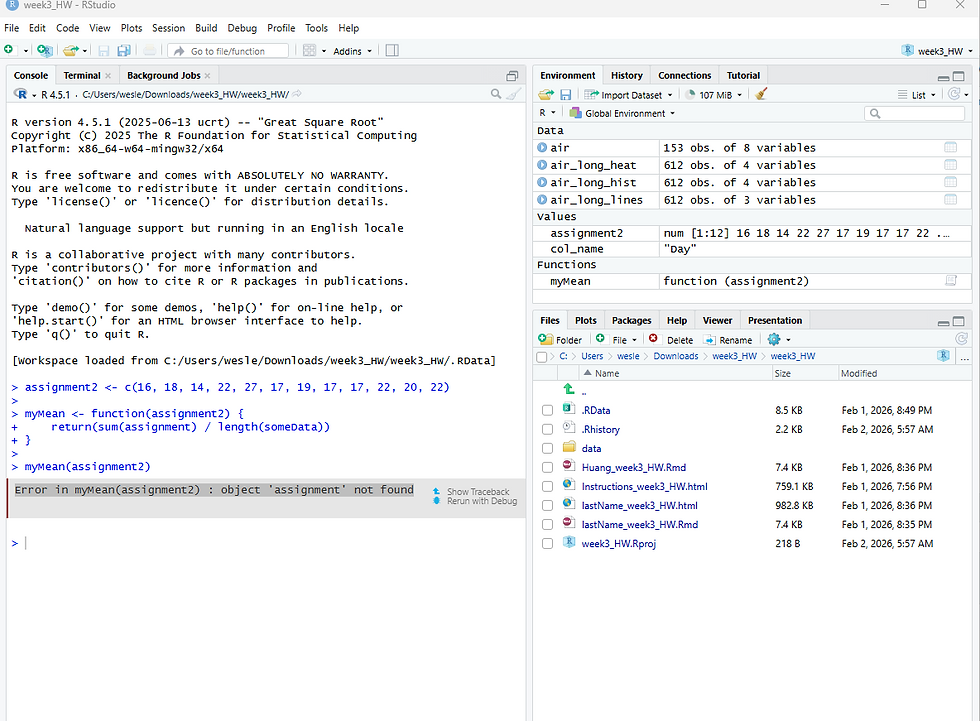This screenshot has width=980, height=721.
Task: Click the Rename button in Files
Action: (728, 340)
